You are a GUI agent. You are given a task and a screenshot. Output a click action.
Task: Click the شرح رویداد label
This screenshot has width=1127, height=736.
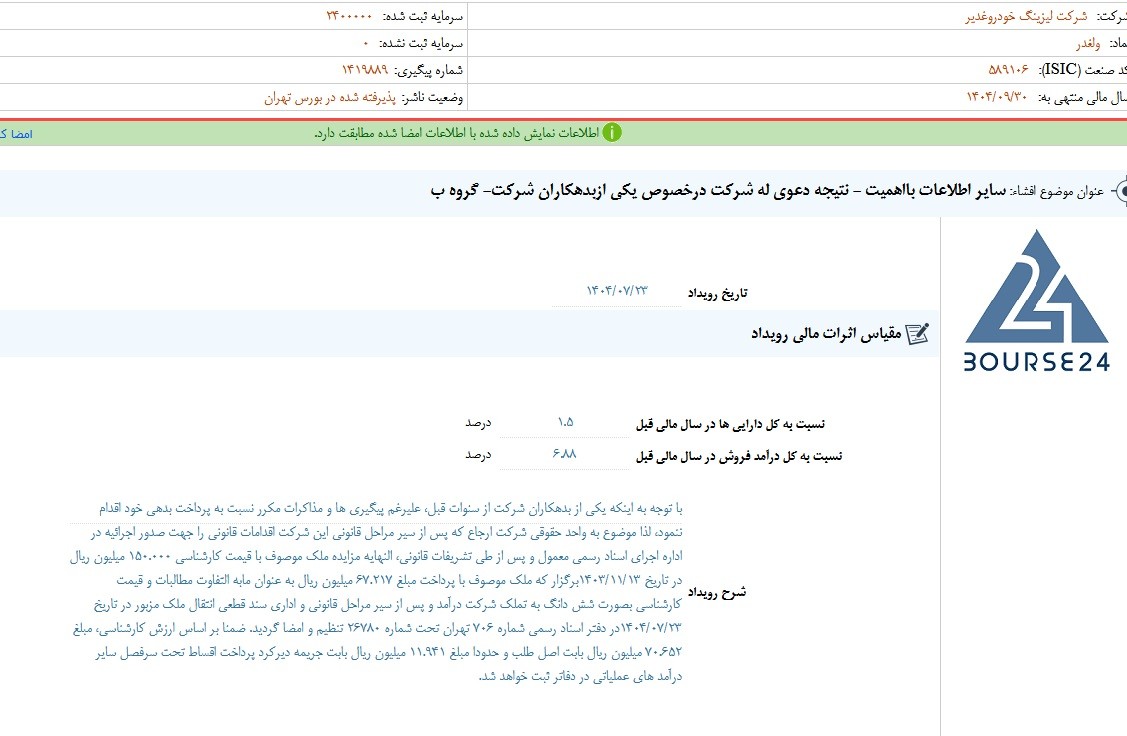tap(717, 592)
